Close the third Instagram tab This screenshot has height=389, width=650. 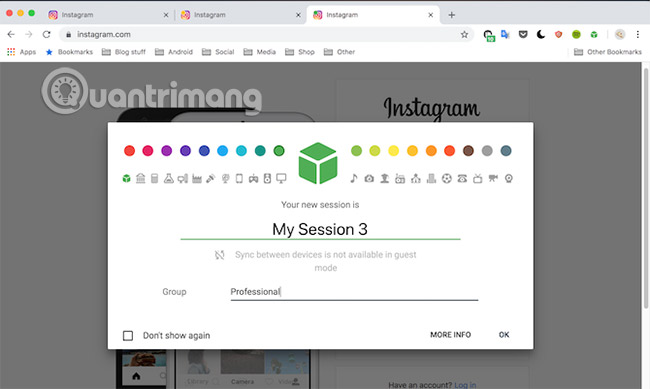(431, 15)
